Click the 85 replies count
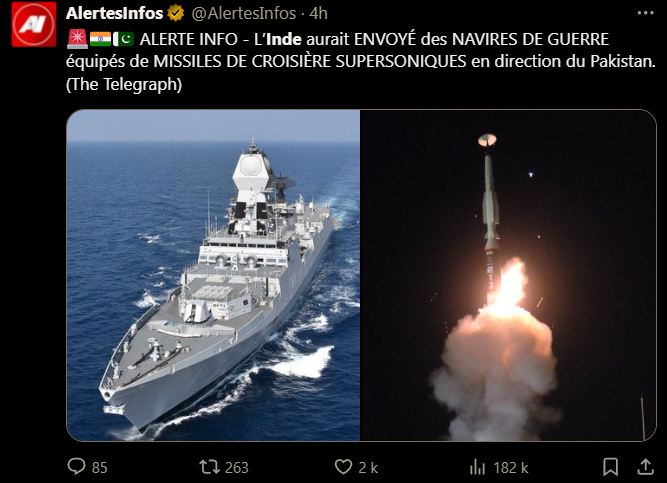 pos(100,468)
